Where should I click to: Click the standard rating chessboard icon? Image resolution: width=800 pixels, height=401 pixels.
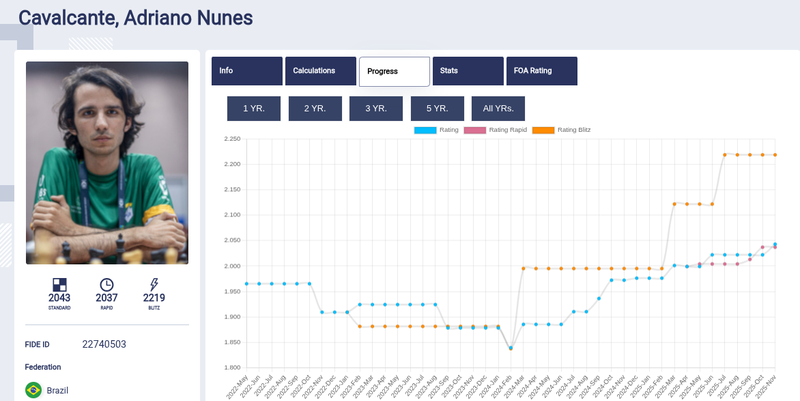[x=59, y=284]
